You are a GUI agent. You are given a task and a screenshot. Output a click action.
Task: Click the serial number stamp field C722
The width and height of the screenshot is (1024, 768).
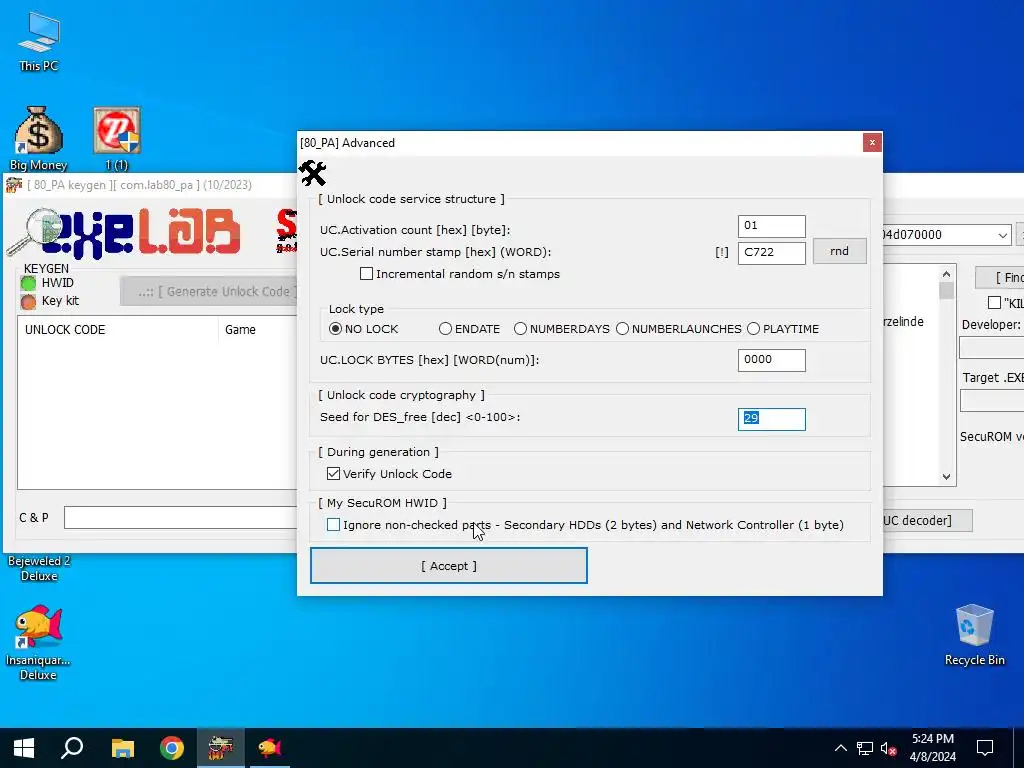771,253
